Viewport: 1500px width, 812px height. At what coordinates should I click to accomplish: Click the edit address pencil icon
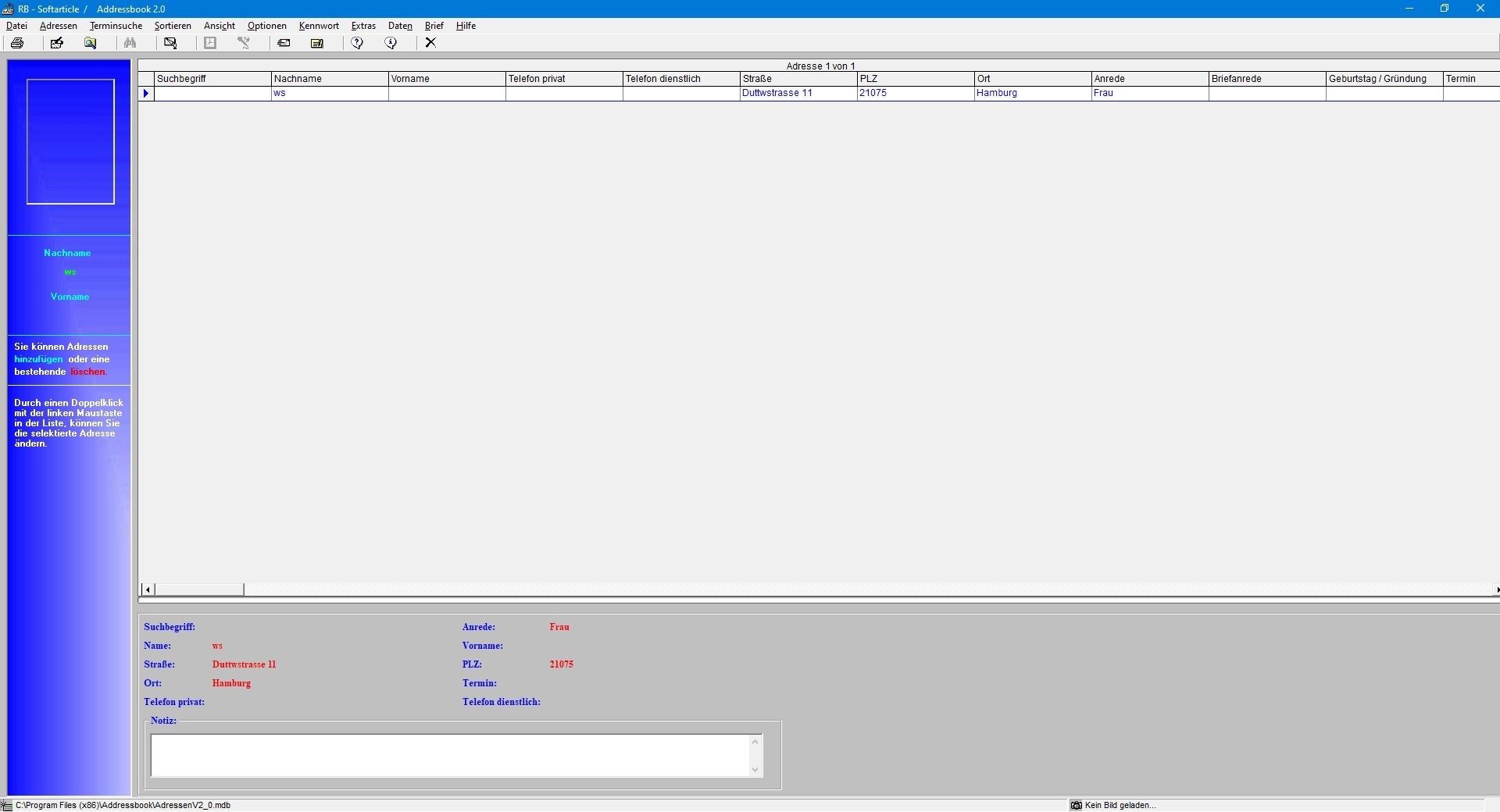click(56, 43)
